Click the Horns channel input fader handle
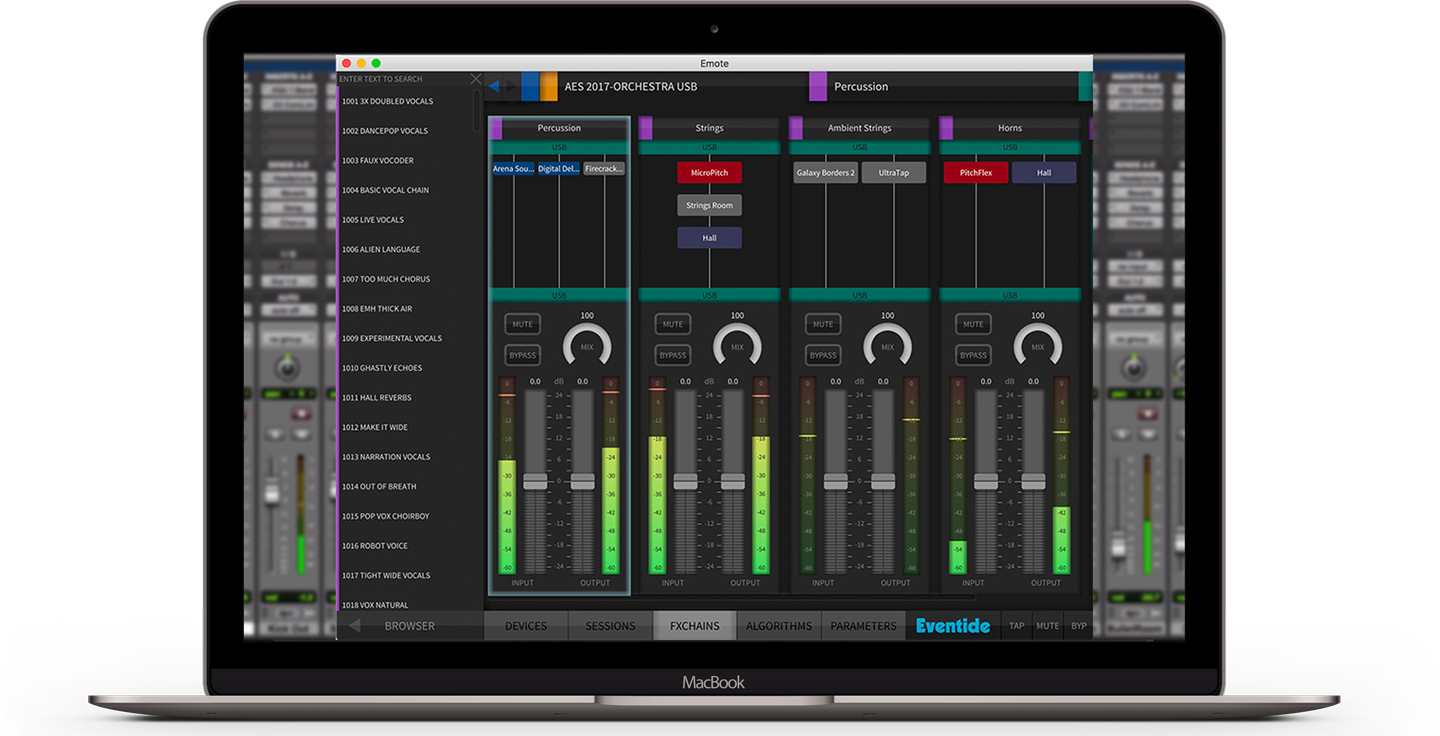 [x=986, y=481]
